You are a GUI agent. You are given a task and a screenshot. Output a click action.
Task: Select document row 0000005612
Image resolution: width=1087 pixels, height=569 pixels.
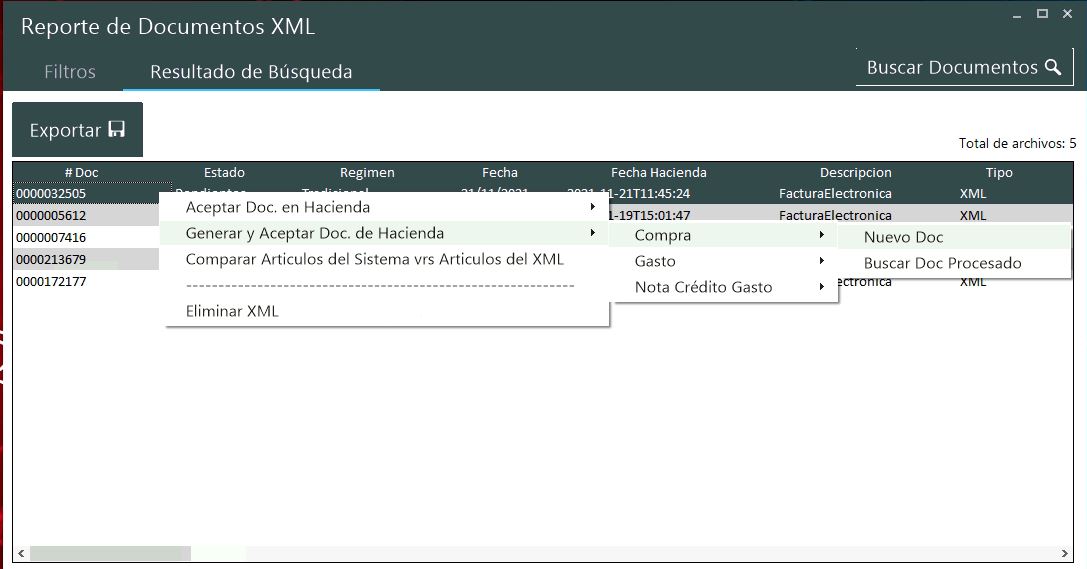(x=51, y=216)
